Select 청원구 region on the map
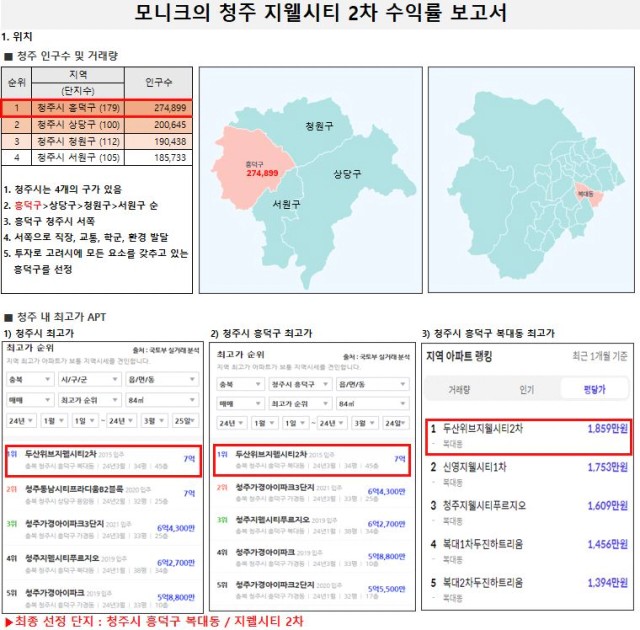 [x=319, y=126]
